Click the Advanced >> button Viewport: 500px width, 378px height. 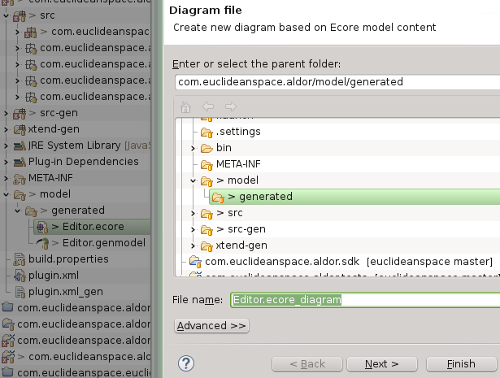212,326
